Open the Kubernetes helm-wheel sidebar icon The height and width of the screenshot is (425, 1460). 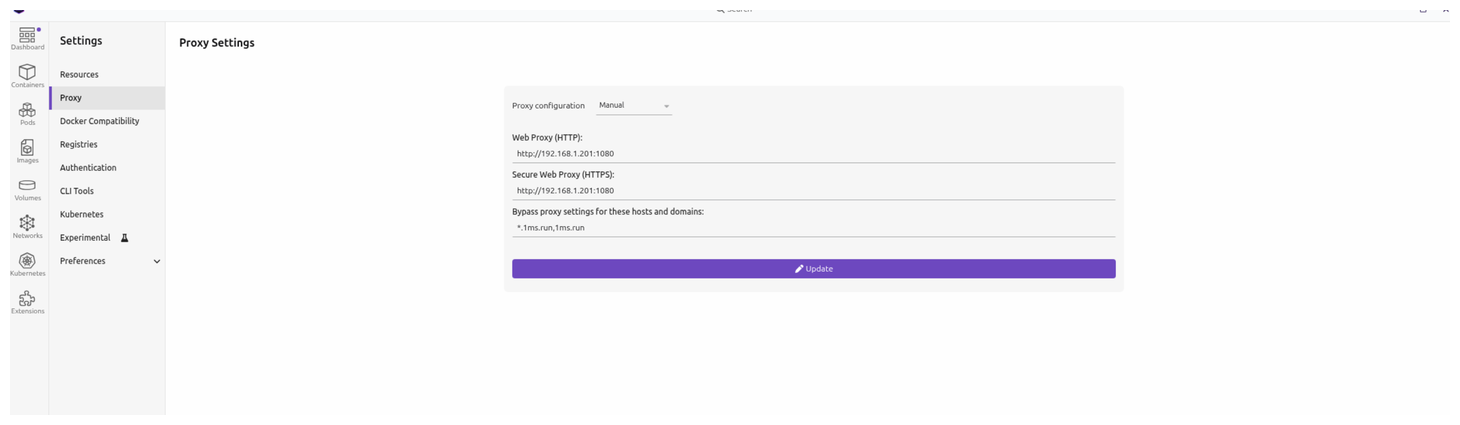(x=27, y=263)
